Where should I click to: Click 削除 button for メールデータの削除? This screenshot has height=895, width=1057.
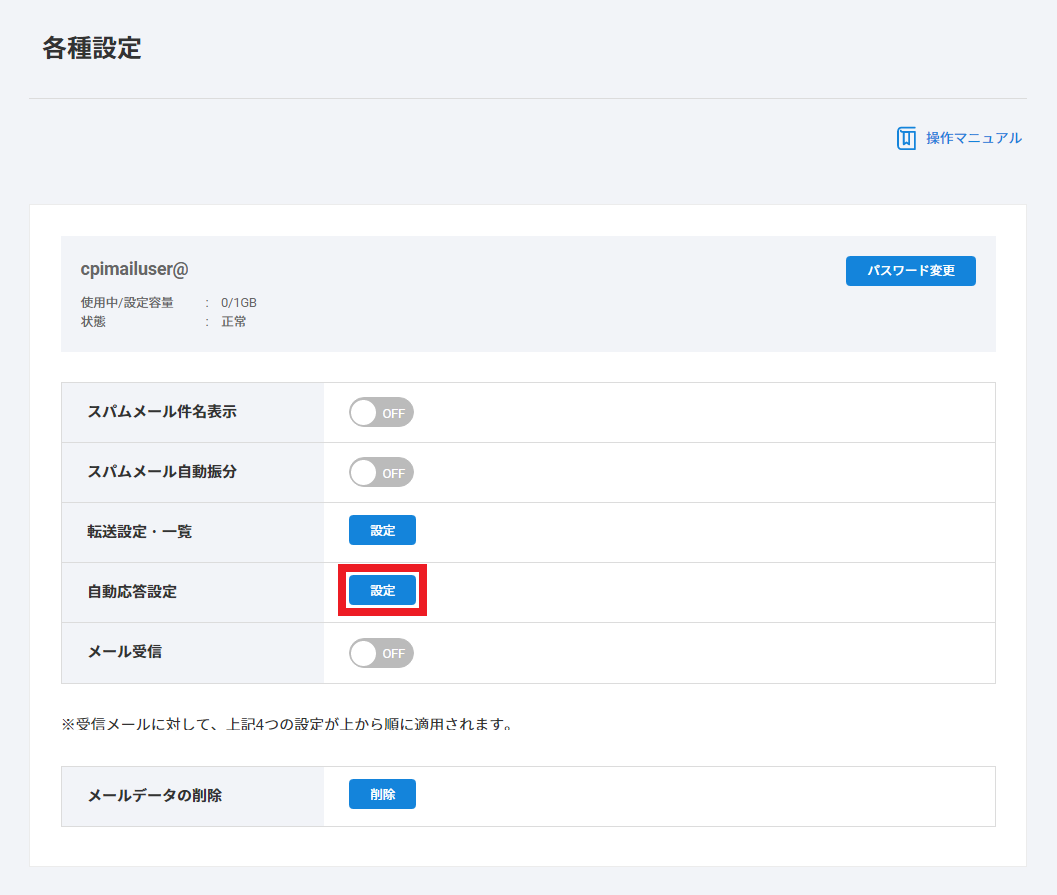click(x=382, y=794)
